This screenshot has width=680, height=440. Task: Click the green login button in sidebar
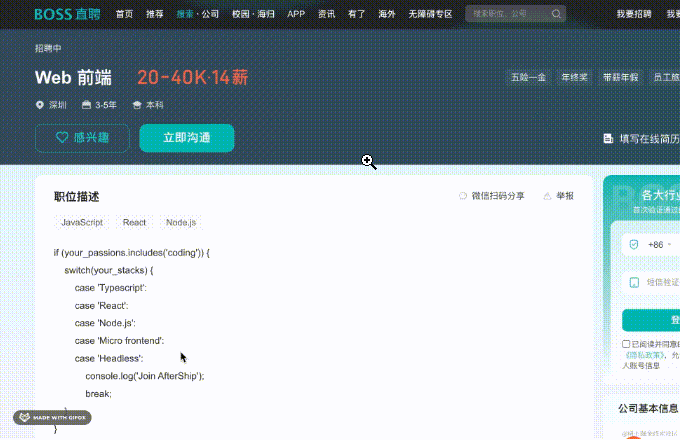651,320
